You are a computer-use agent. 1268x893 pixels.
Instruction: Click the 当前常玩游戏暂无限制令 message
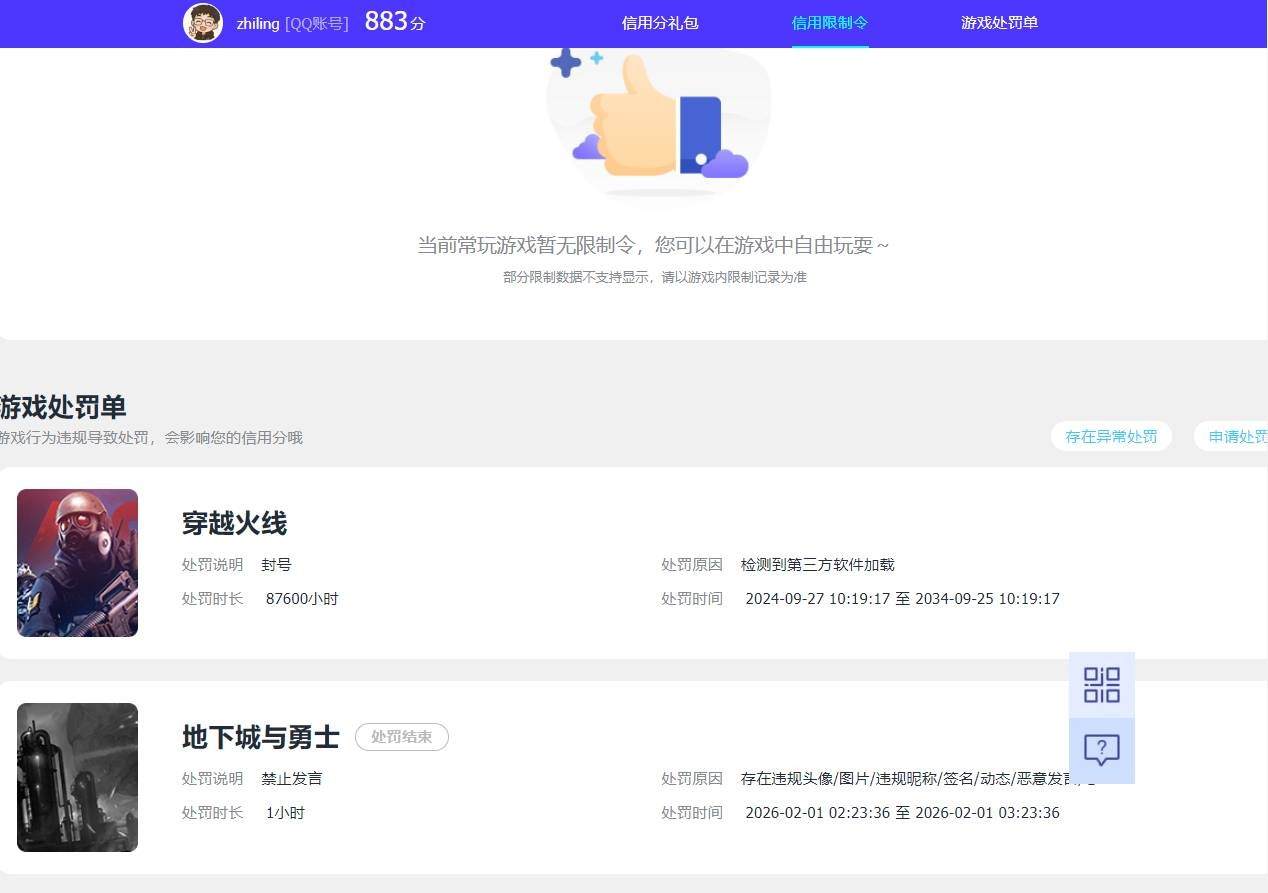click(652, 245)
